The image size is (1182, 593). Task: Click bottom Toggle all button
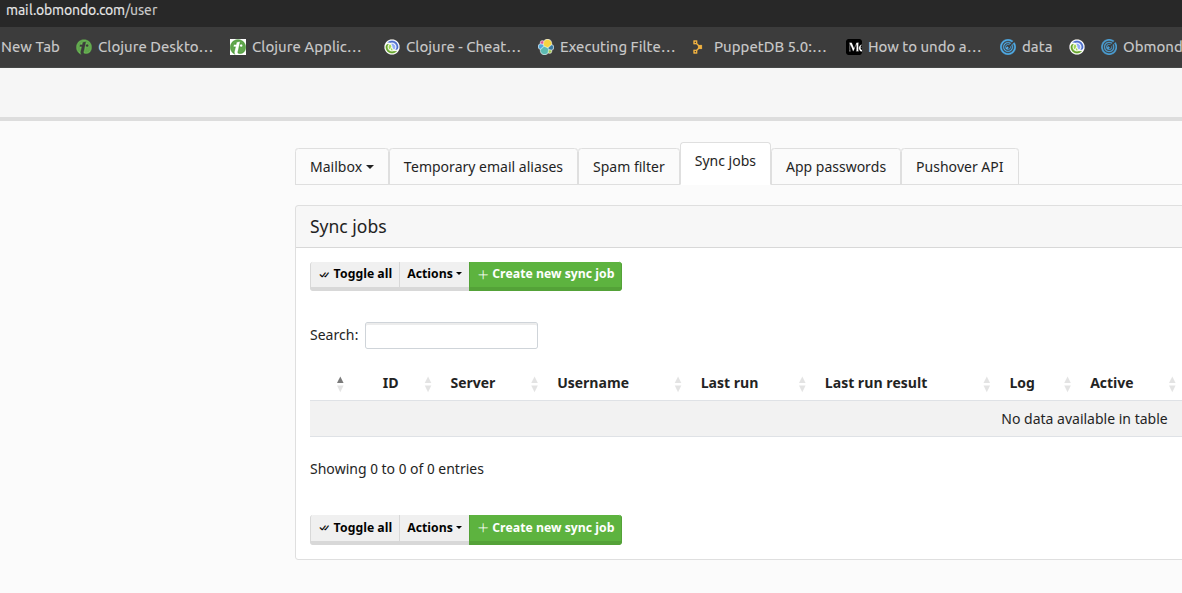(355, 528)
